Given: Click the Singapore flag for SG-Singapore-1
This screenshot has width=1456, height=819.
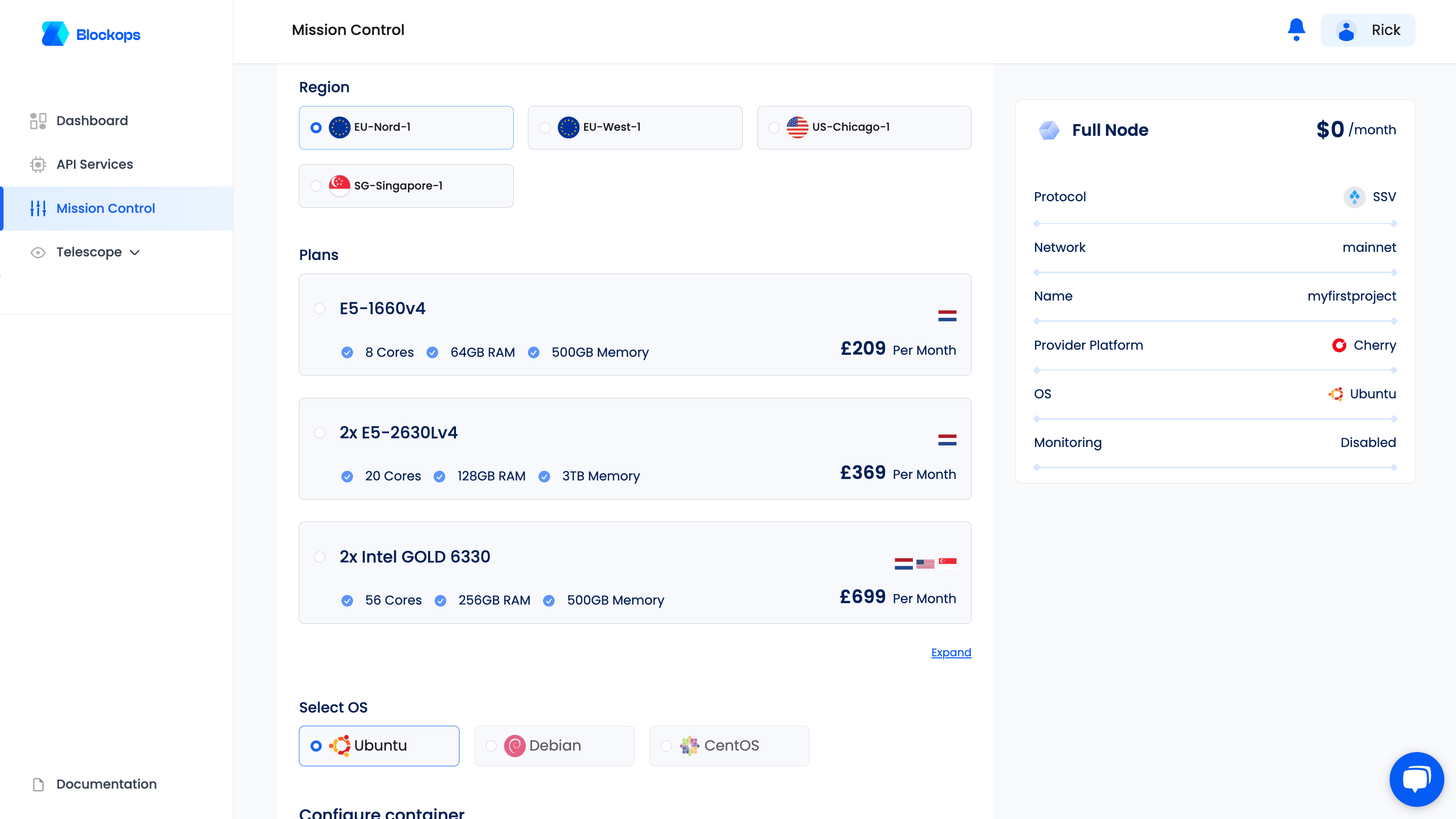Looking at the screenshot, I should click(340, 185).
